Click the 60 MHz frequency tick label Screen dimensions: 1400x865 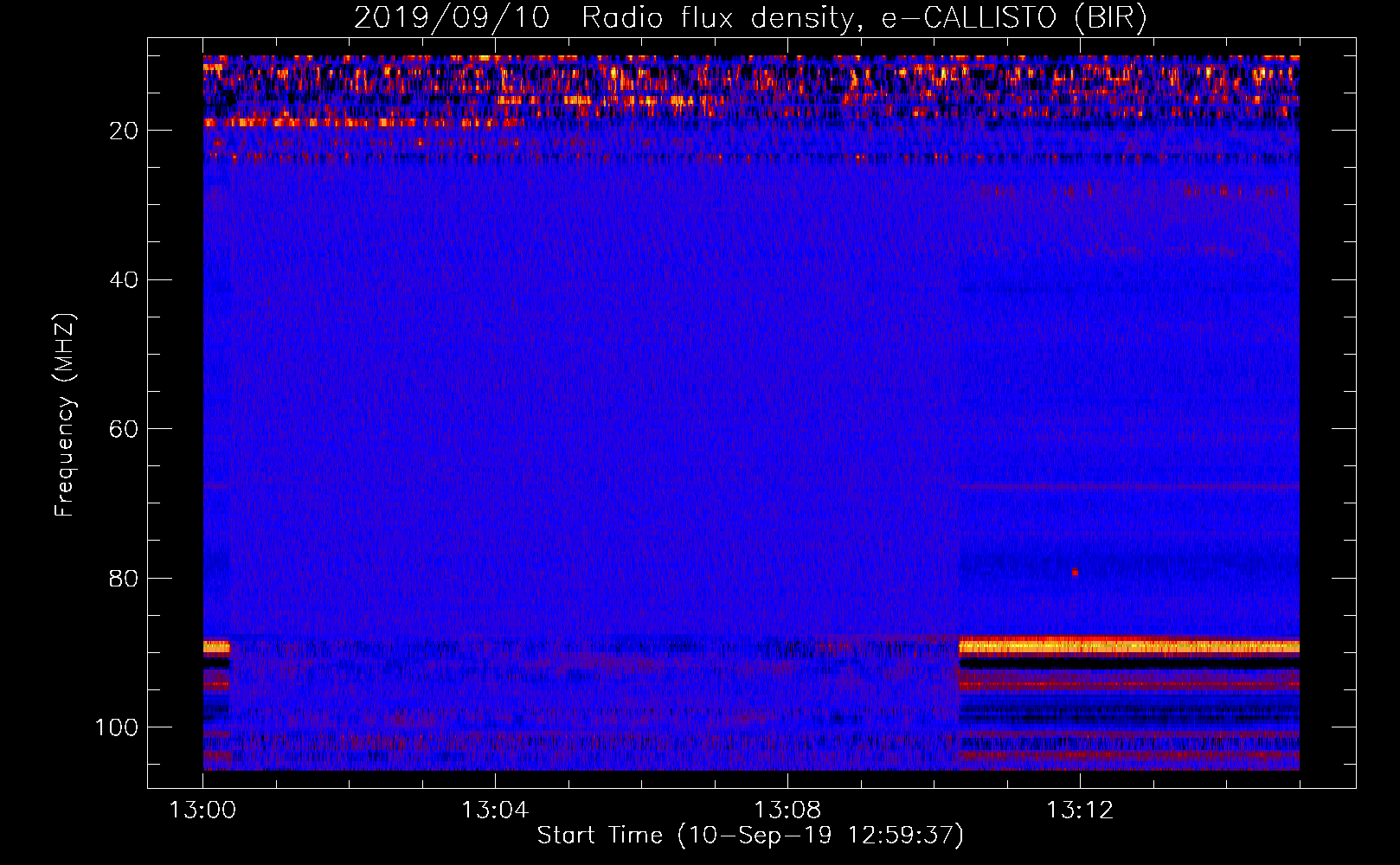(x=125, y=429)
